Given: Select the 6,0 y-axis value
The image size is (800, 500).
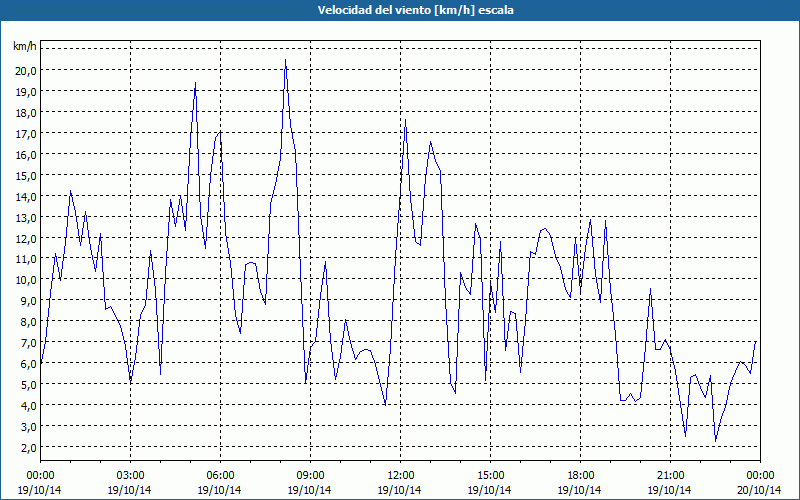Looking at the screenshot, I should pos(28,364).
